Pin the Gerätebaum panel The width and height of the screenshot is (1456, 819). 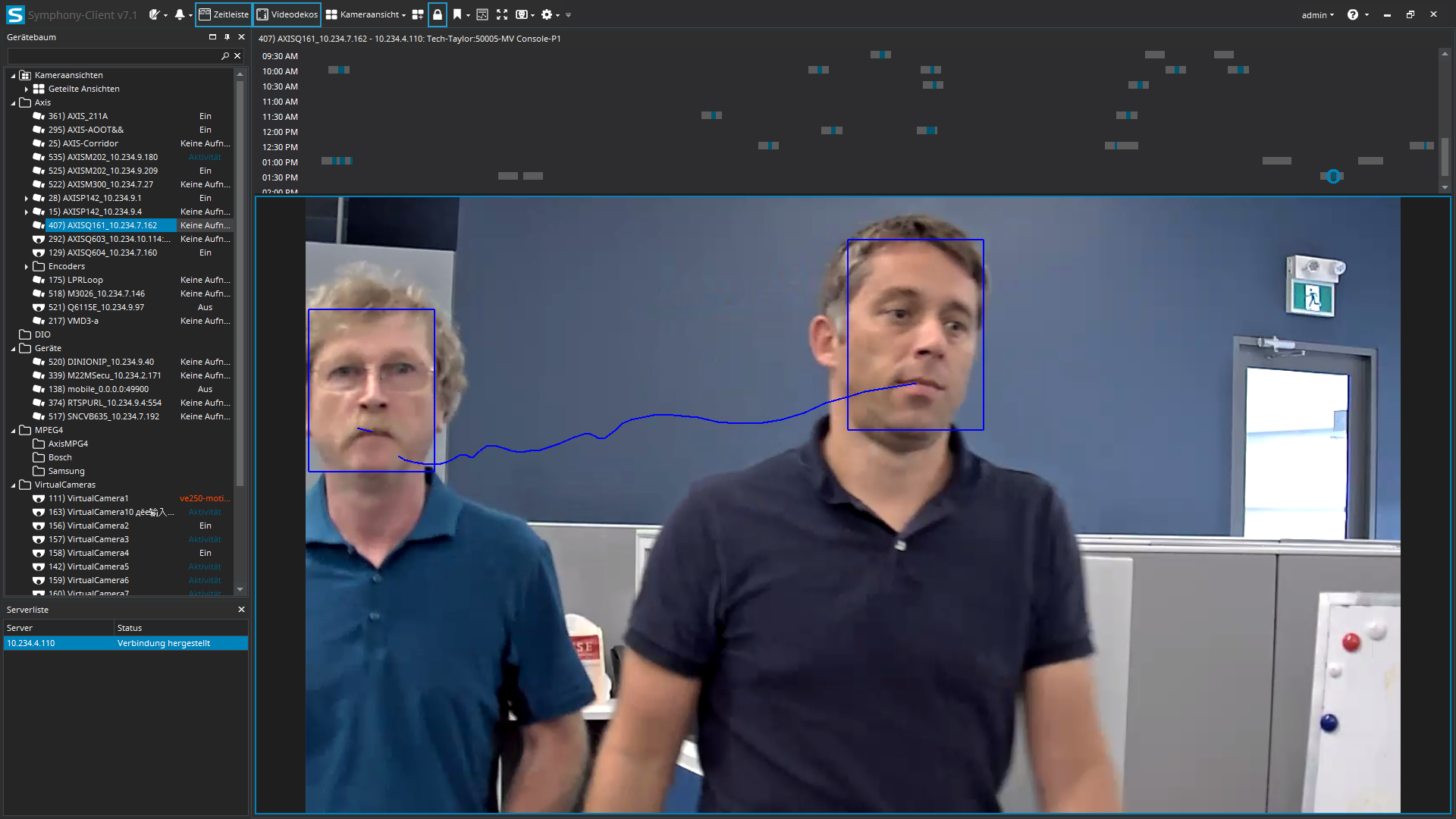coord(227,36)
